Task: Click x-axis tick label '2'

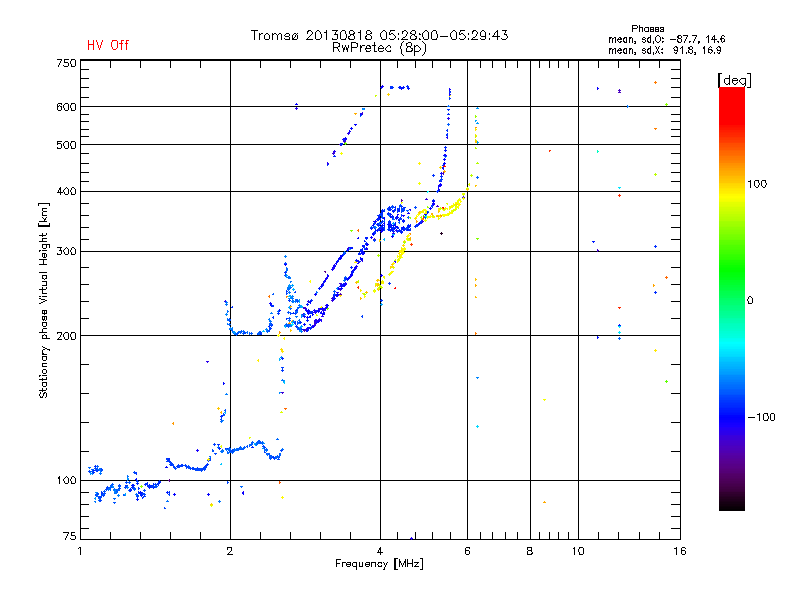Action: point(230,551)
